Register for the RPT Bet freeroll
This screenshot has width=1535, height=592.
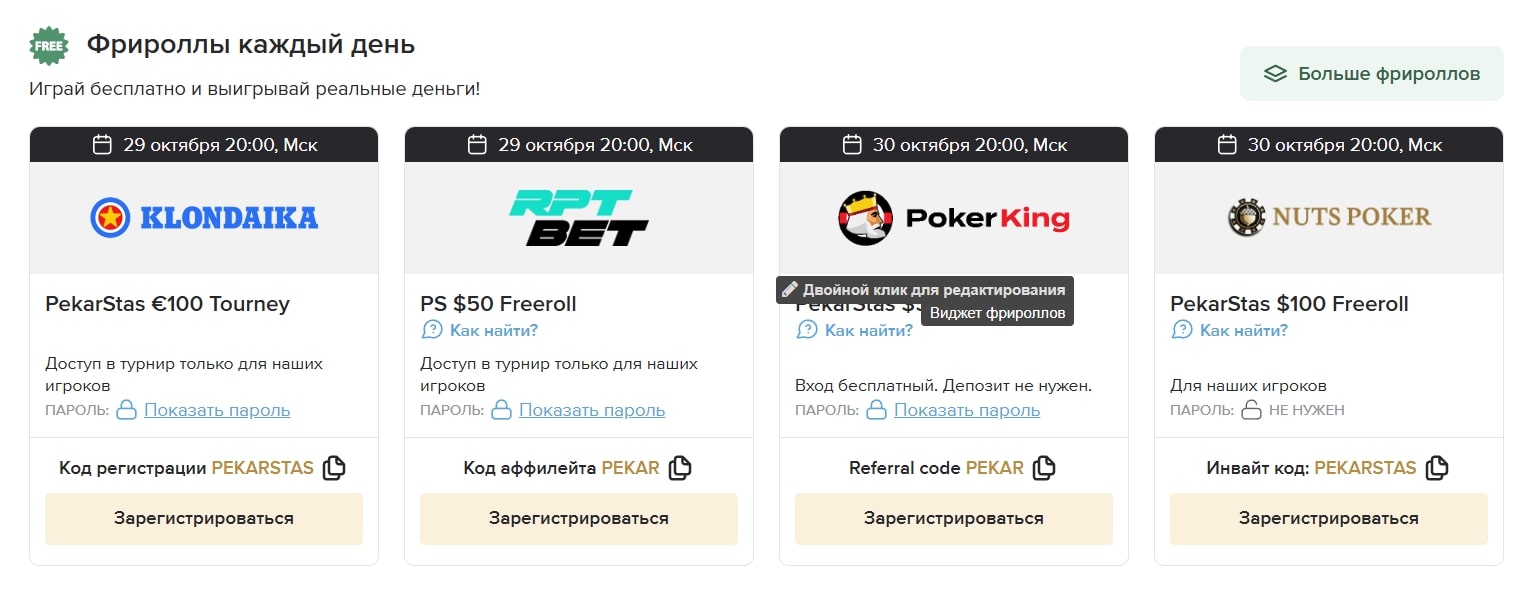coord(579,518)
